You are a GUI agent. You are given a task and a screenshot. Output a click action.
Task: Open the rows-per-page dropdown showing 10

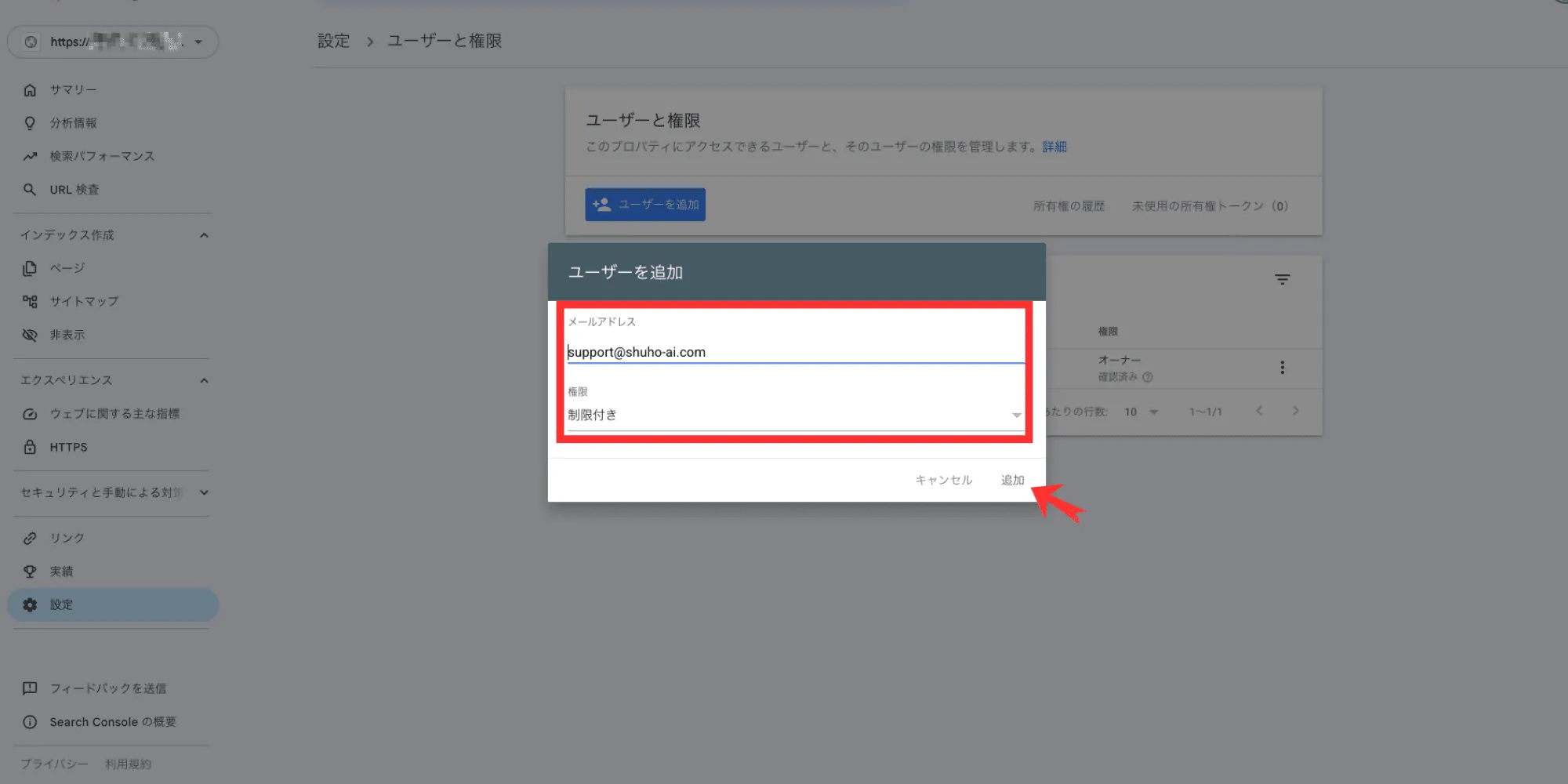1142,412
